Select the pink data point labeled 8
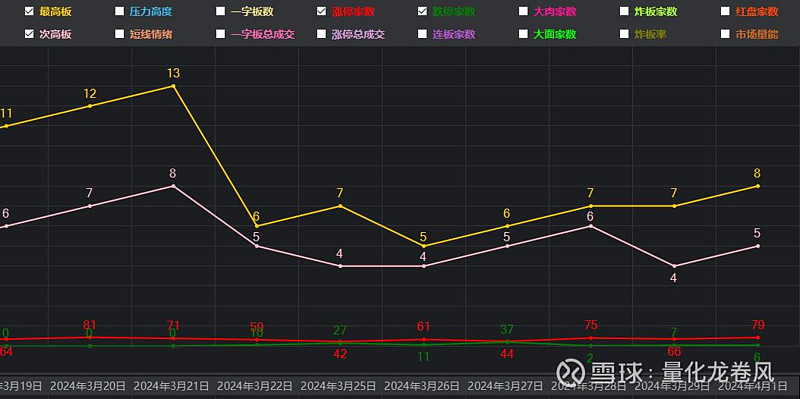Viewport: 800px width, 399px height. pos(173,186)
